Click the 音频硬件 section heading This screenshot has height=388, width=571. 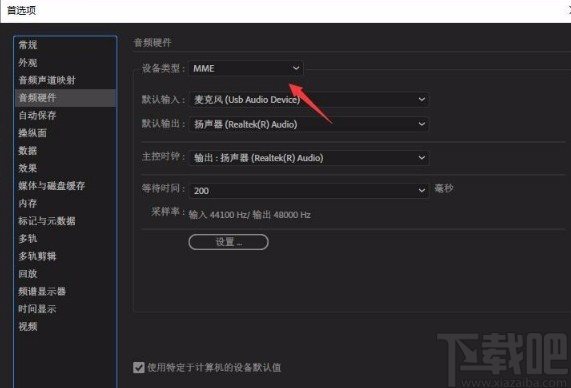click(x=153, y=43)
